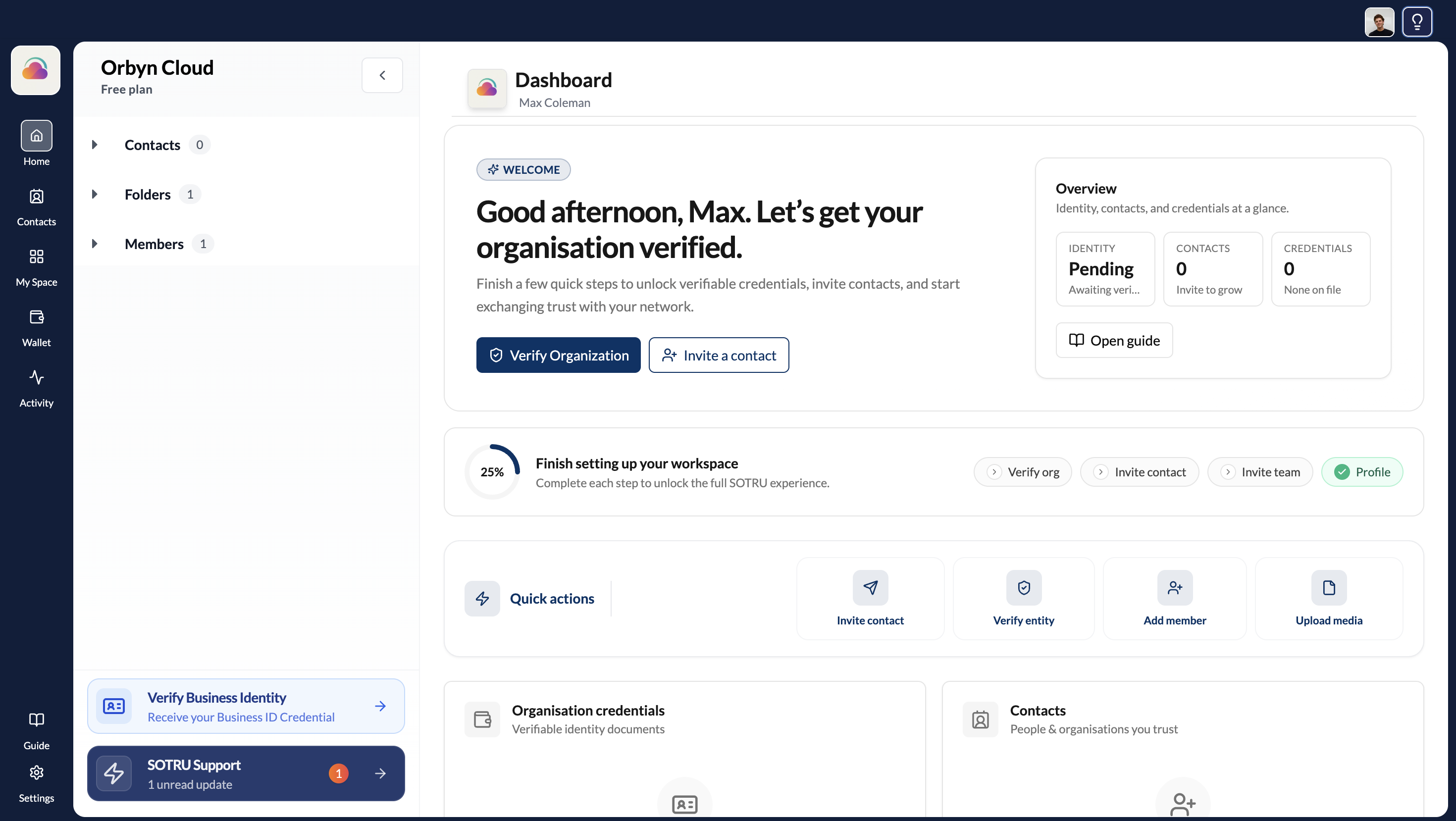The height and width of the screenshot is (821, 1456).
Task: Click the Verify entity shield icon
Action: pos(1024,588)
